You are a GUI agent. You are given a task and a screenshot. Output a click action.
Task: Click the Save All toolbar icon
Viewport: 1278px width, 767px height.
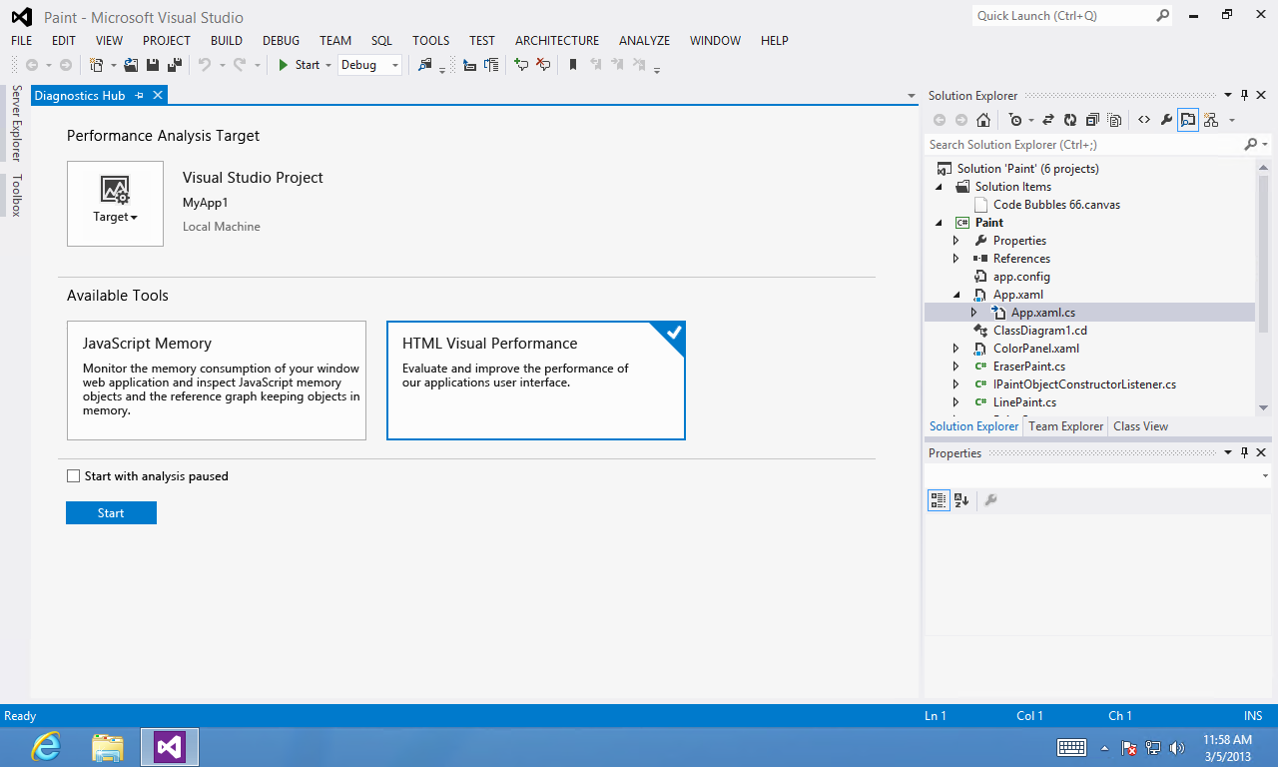(175, 65)
